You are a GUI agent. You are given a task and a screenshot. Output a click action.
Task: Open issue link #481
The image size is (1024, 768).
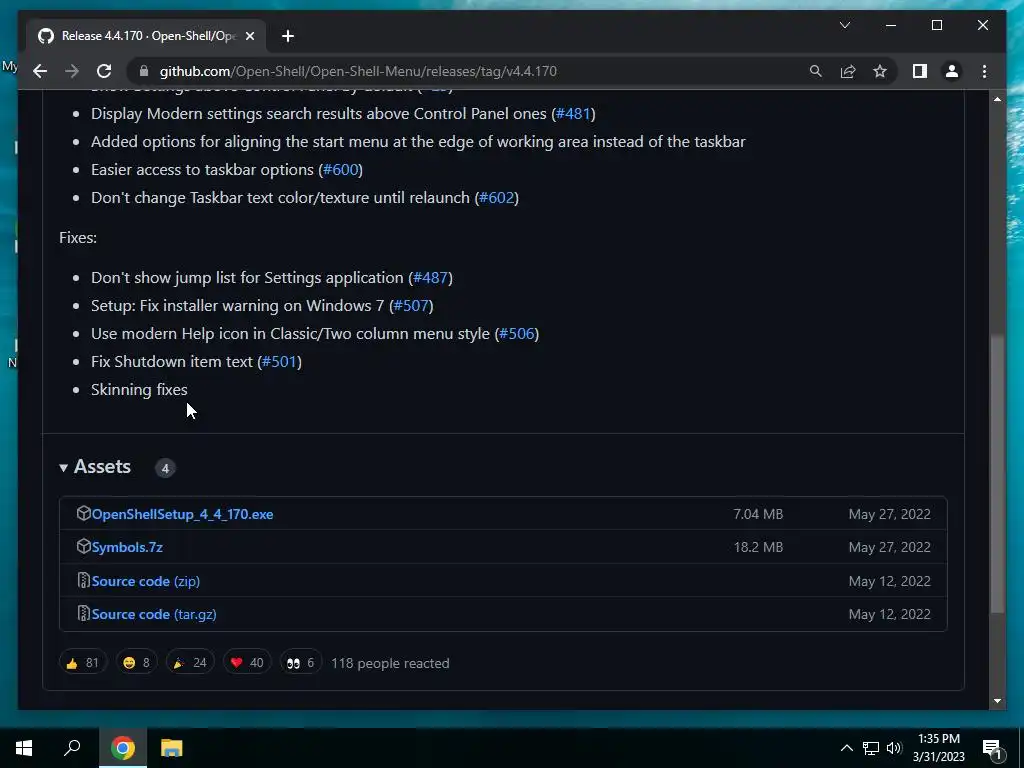click(x=573, y=114)
